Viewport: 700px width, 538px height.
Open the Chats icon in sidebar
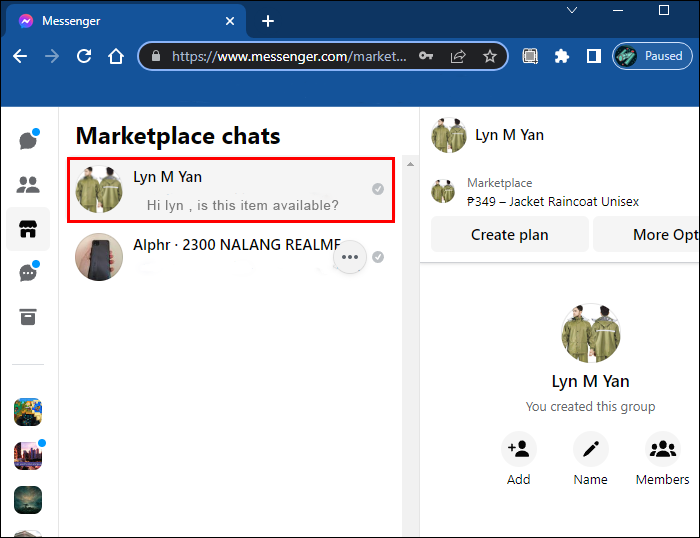click(29, 140)
